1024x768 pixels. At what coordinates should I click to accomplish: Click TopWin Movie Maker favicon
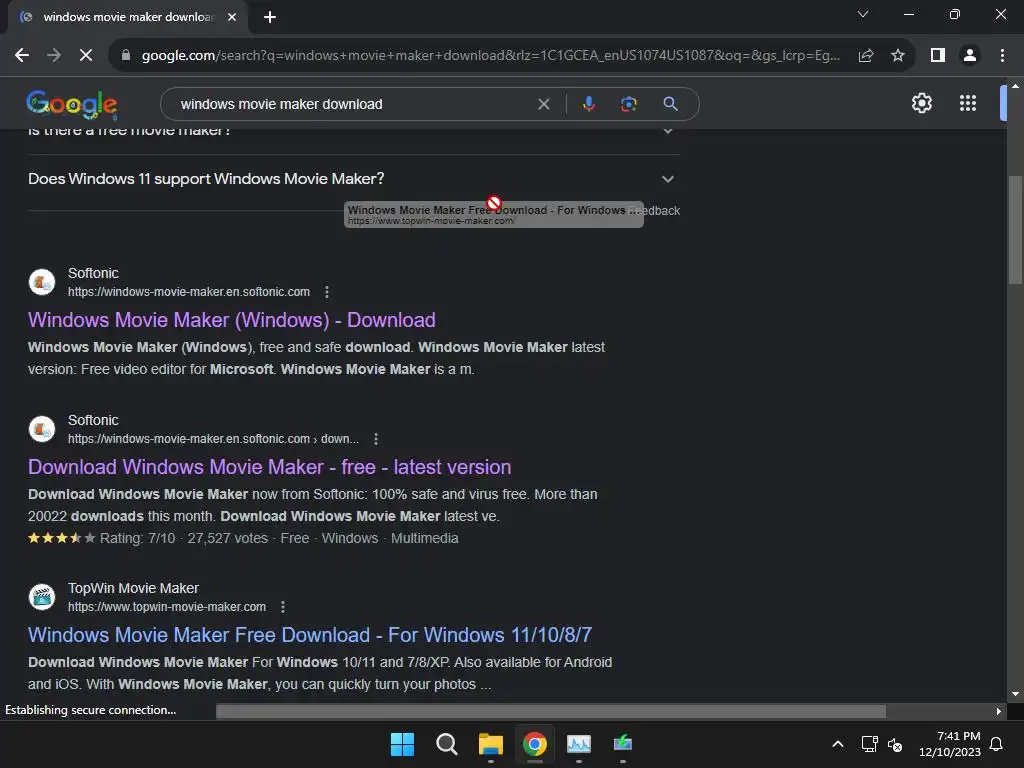click(42, 597)
